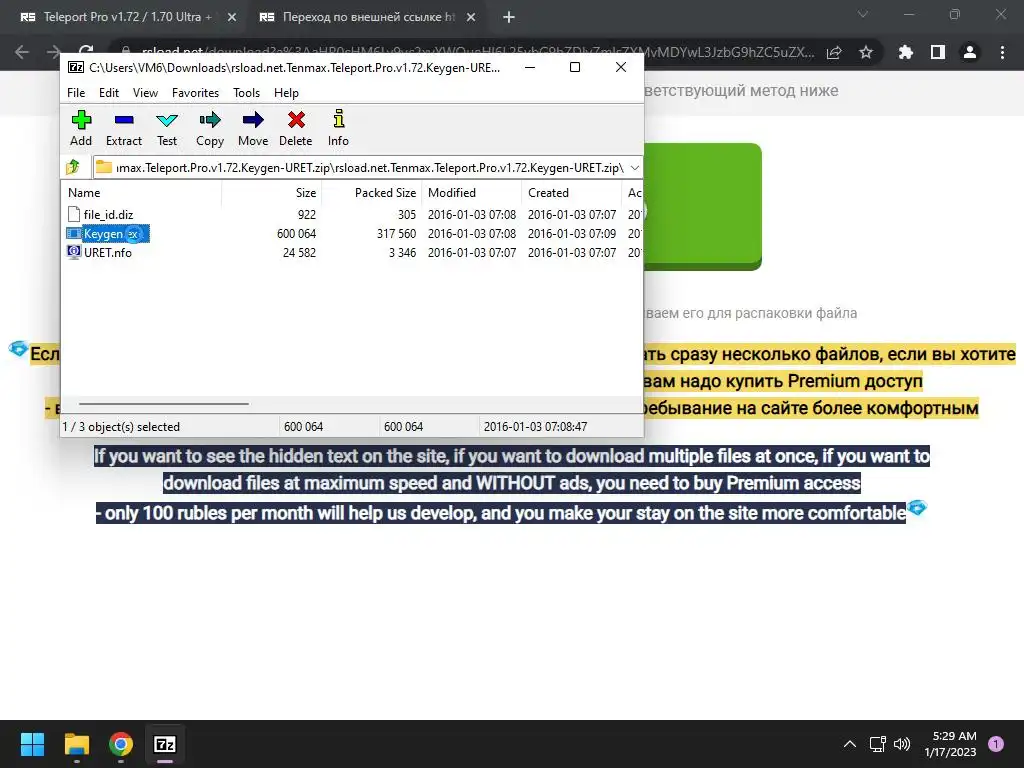Open the Tools menu
1024x768 pixels.
tap(246, 93)
